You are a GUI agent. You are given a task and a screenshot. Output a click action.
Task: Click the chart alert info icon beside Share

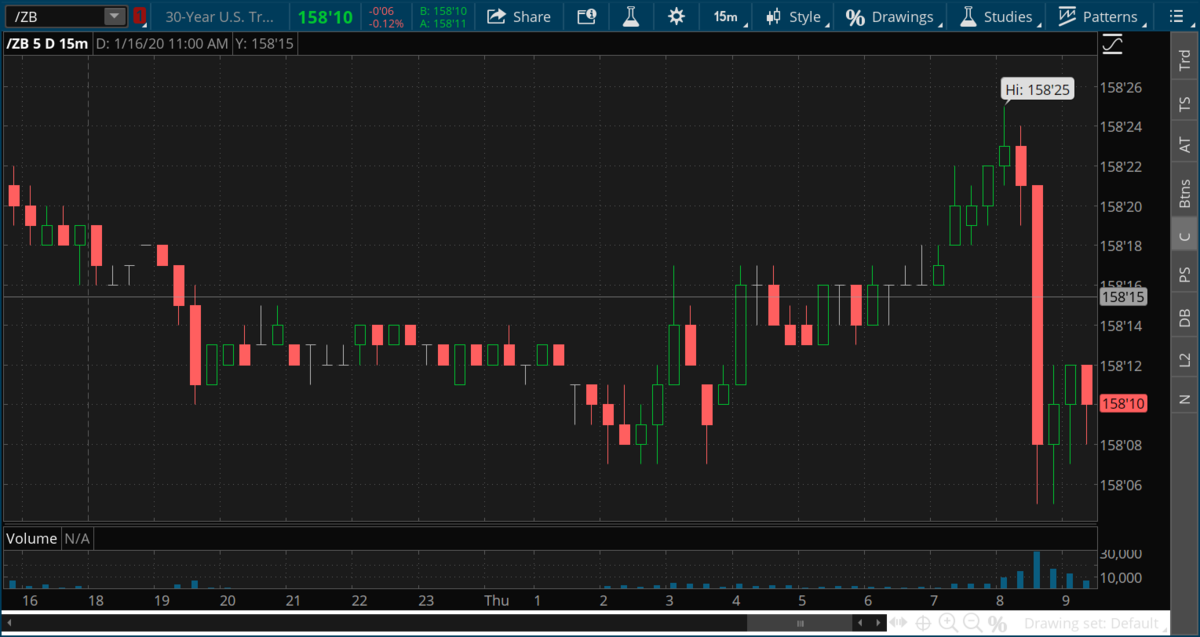[586, 16]
